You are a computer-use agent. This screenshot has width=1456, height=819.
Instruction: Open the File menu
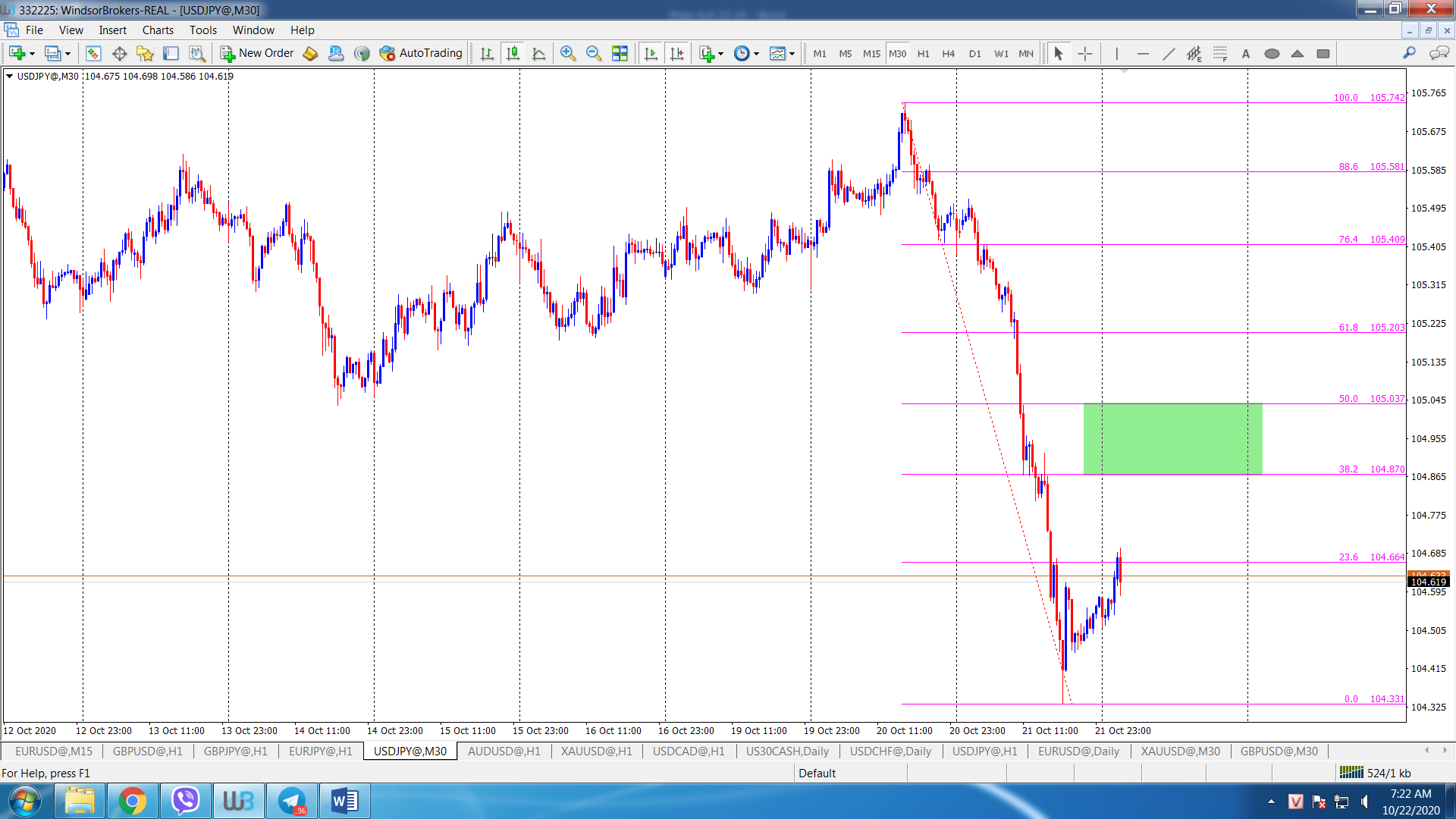click(x=34, y=30)
